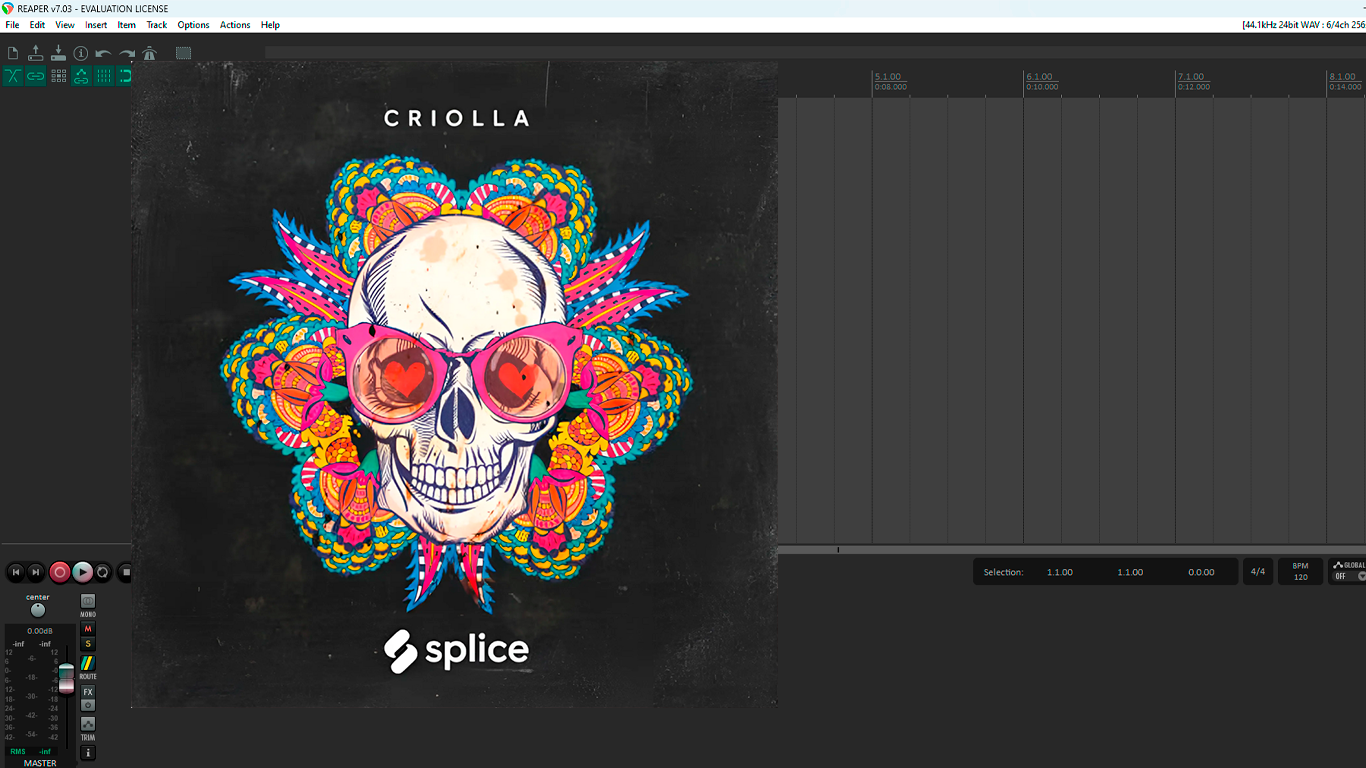The height and width of the screenshot is (768, 1366).
Task: Toggle master track mute M button
Action: 88,629
